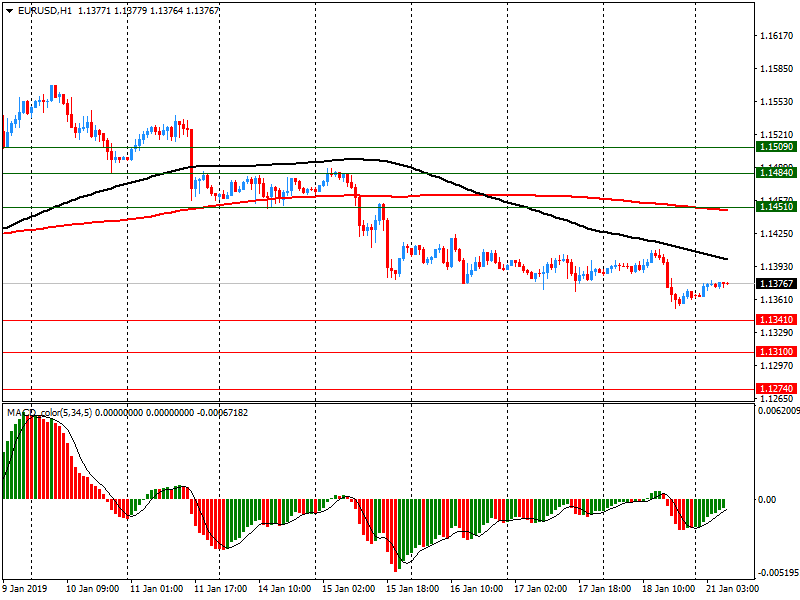Viewport: 800px width, 600px height.
Task: Click the red 1.12740 support level label
Action: [x=777, y=389]
